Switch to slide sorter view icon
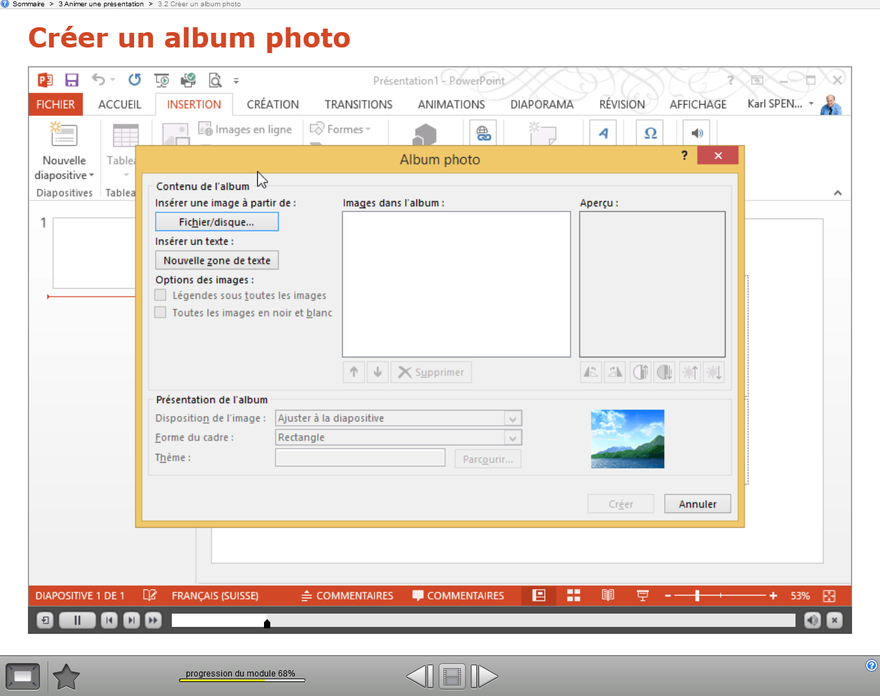The image size is (880, 696). coord(574,596)
